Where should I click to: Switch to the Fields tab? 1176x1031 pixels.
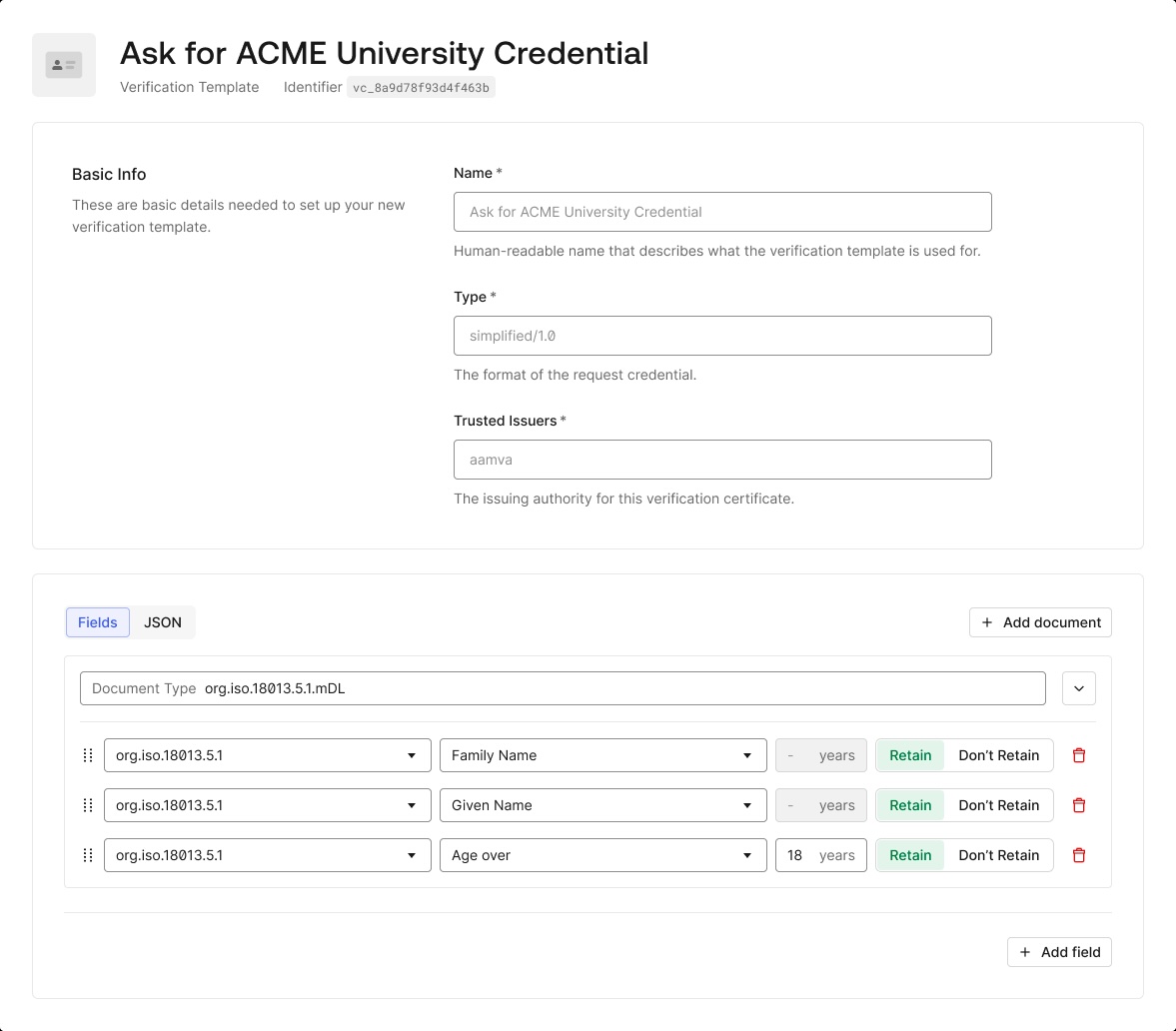click(98, 622)
